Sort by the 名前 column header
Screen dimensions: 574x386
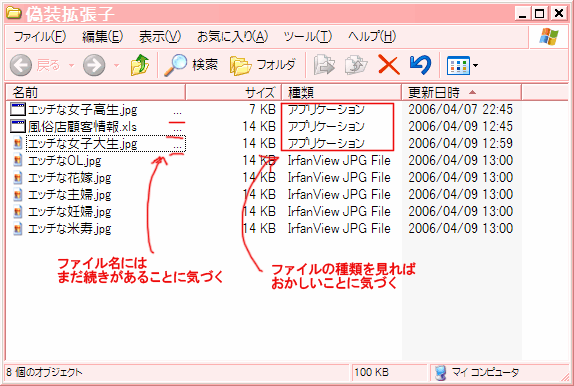[x=95, y=92]
